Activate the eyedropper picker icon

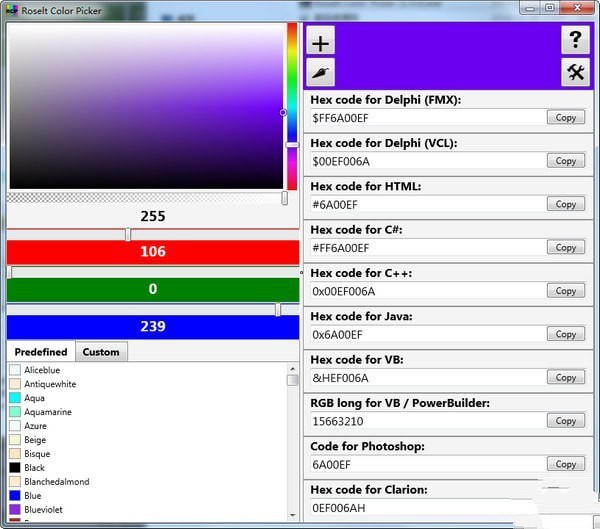(321, 72)
